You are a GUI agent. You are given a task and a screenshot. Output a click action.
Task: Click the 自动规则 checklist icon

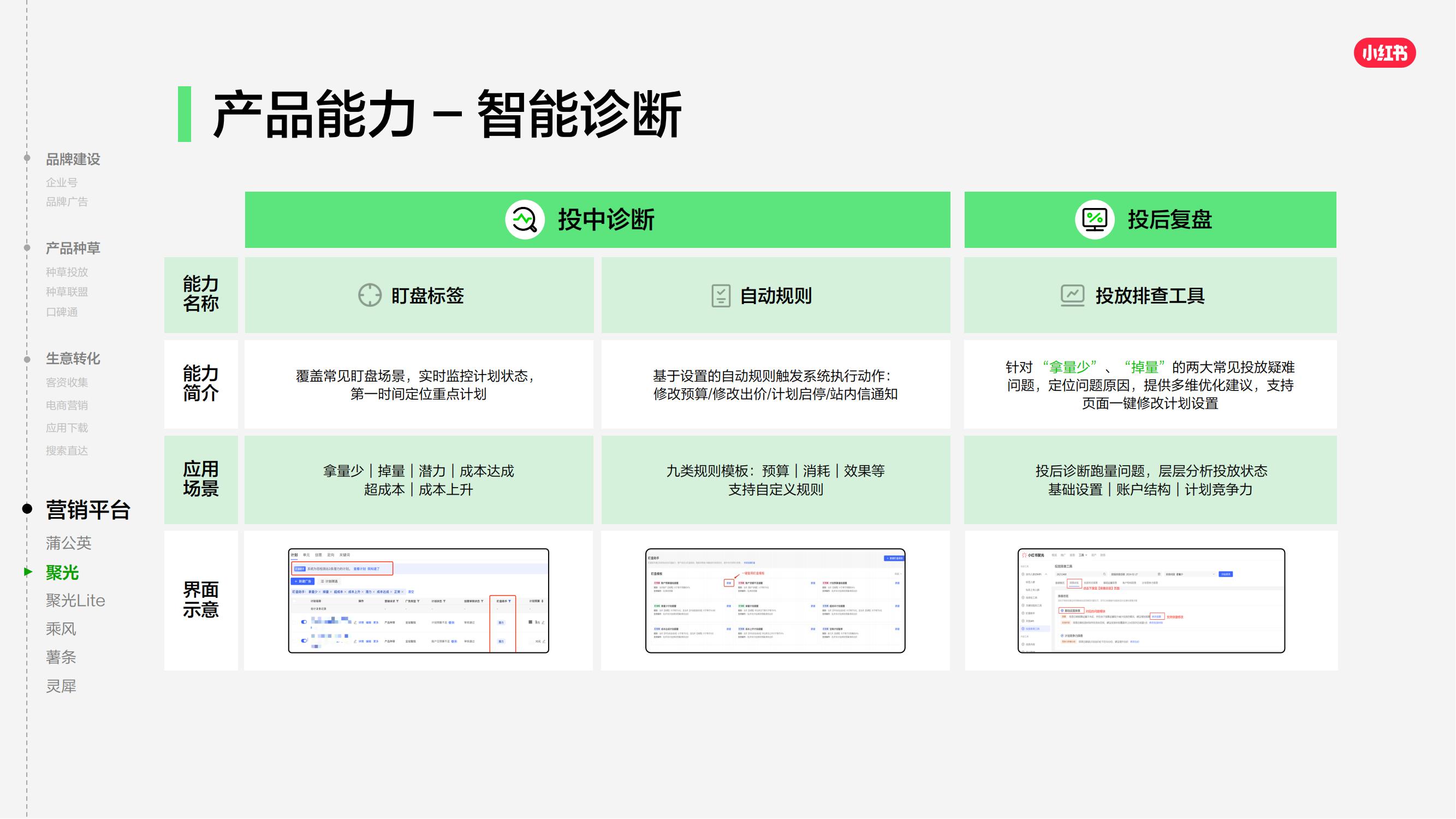(x=721, y=295)
